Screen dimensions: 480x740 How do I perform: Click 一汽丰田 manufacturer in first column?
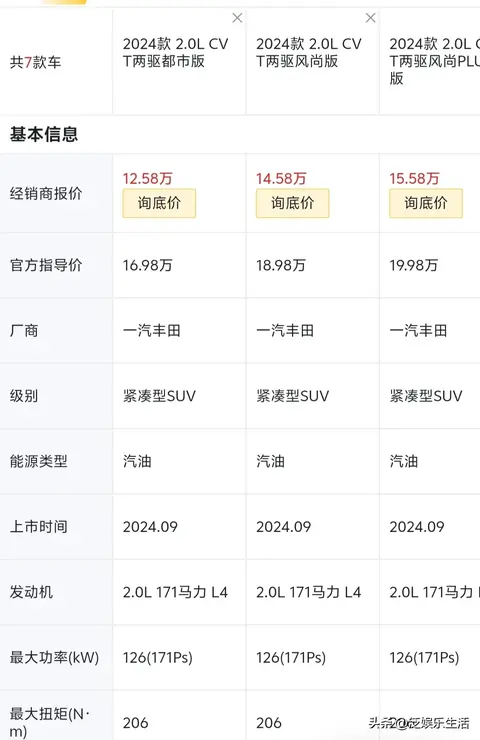tap(152, 330)
